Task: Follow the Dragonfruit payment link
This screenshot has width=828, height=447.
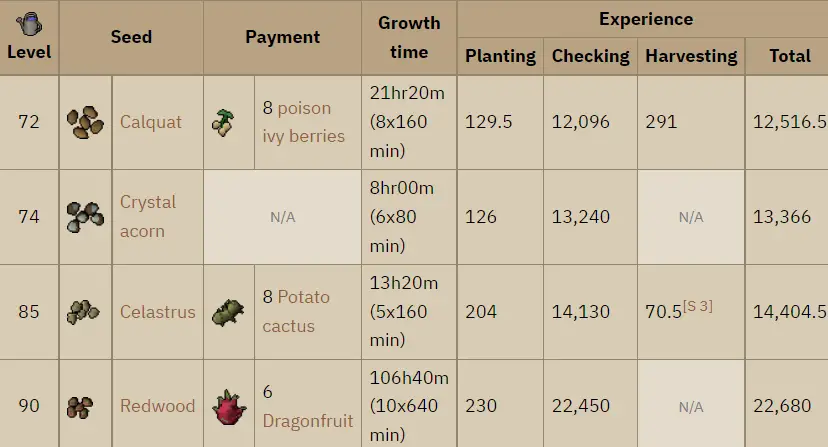Action: tap(308, 421)
